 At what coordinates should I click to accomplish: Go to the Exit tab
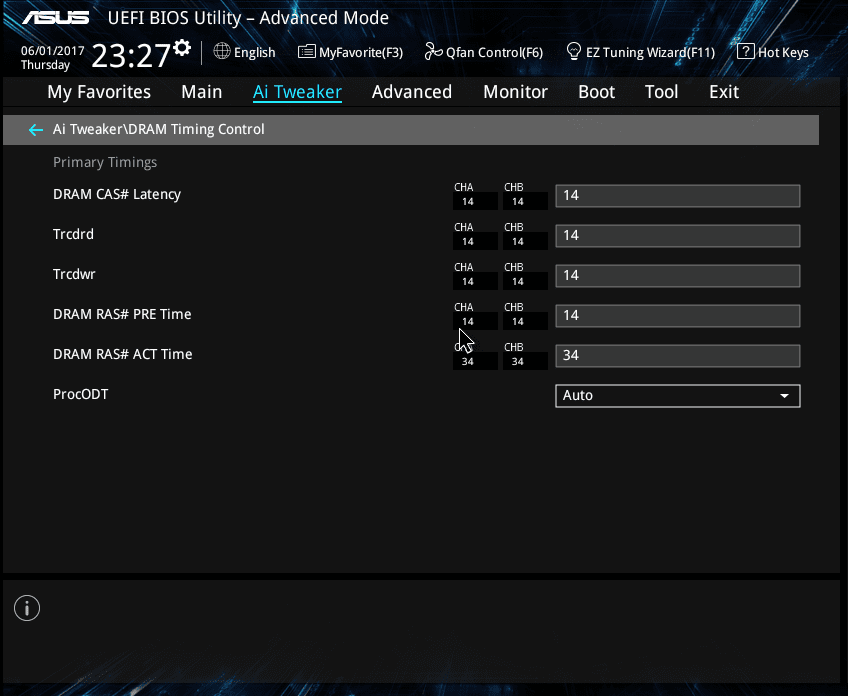click(724, 92)
